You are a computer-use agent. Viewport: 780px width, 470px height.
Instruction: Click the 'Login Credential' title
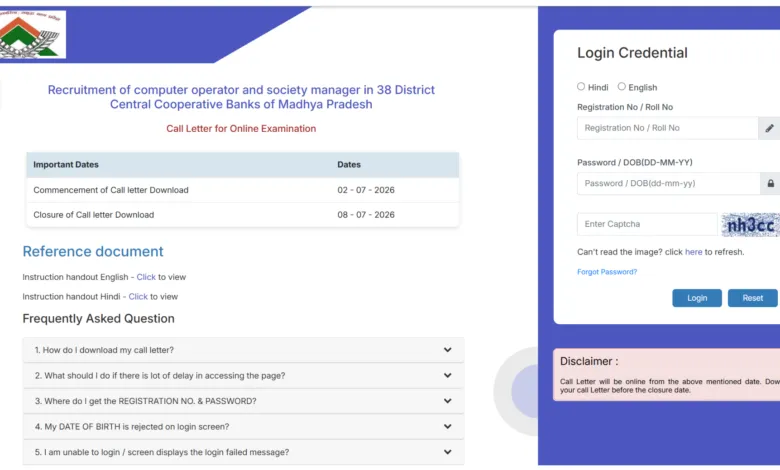(x=632, y=53)
